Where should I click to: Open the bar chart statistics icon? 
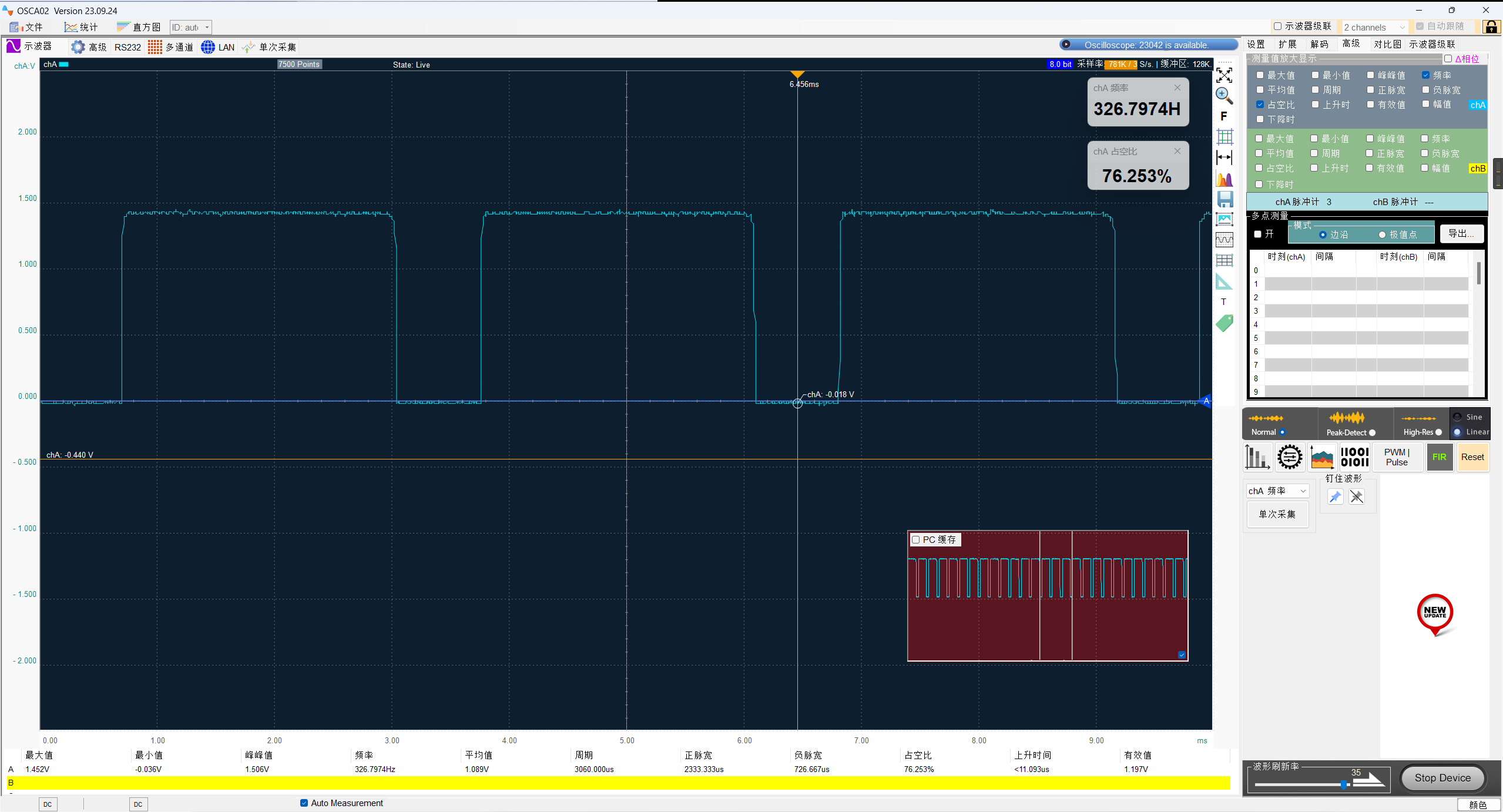[x=1257, y=457]
